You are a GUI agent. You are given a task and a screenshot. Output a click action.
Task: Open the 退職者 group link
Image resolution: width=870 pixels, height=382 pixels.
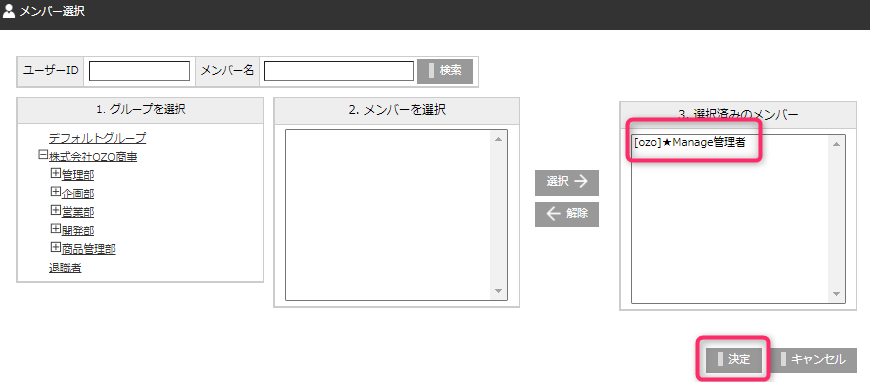pyautogui.click(x=65, y=268)
